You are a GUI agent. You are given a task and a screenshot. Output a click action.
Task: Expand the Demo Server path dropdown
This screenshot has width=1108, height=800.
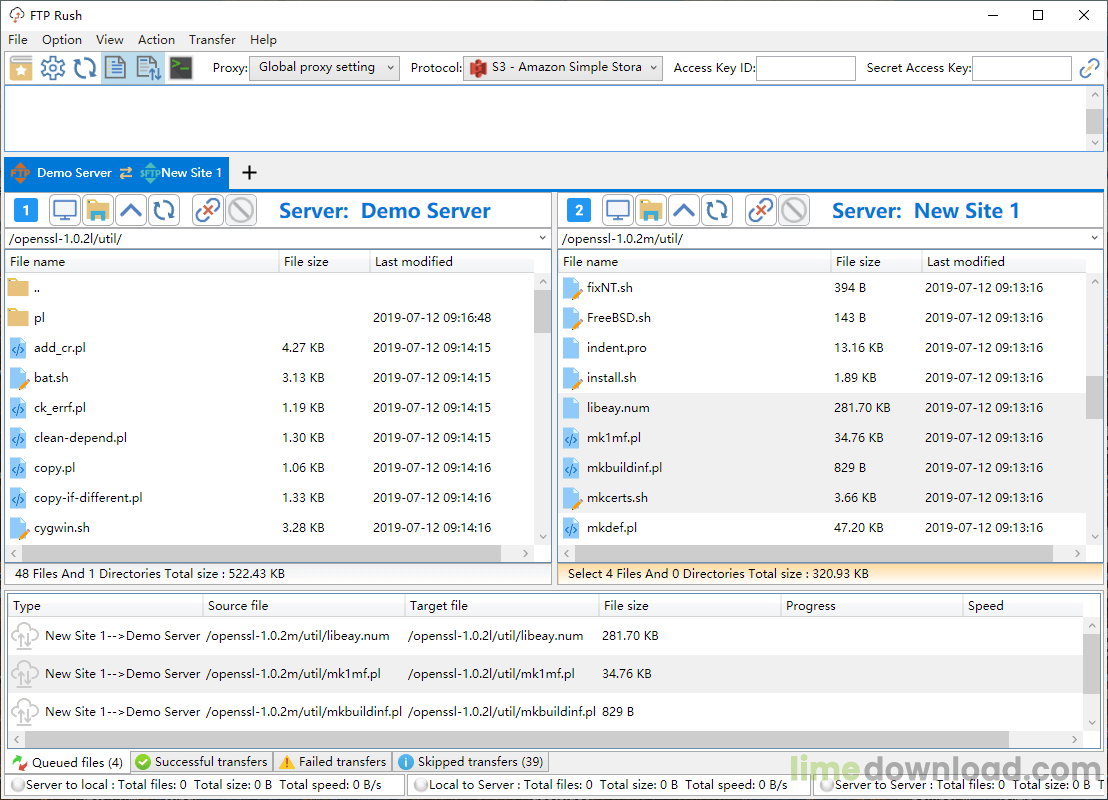[543, 239]
